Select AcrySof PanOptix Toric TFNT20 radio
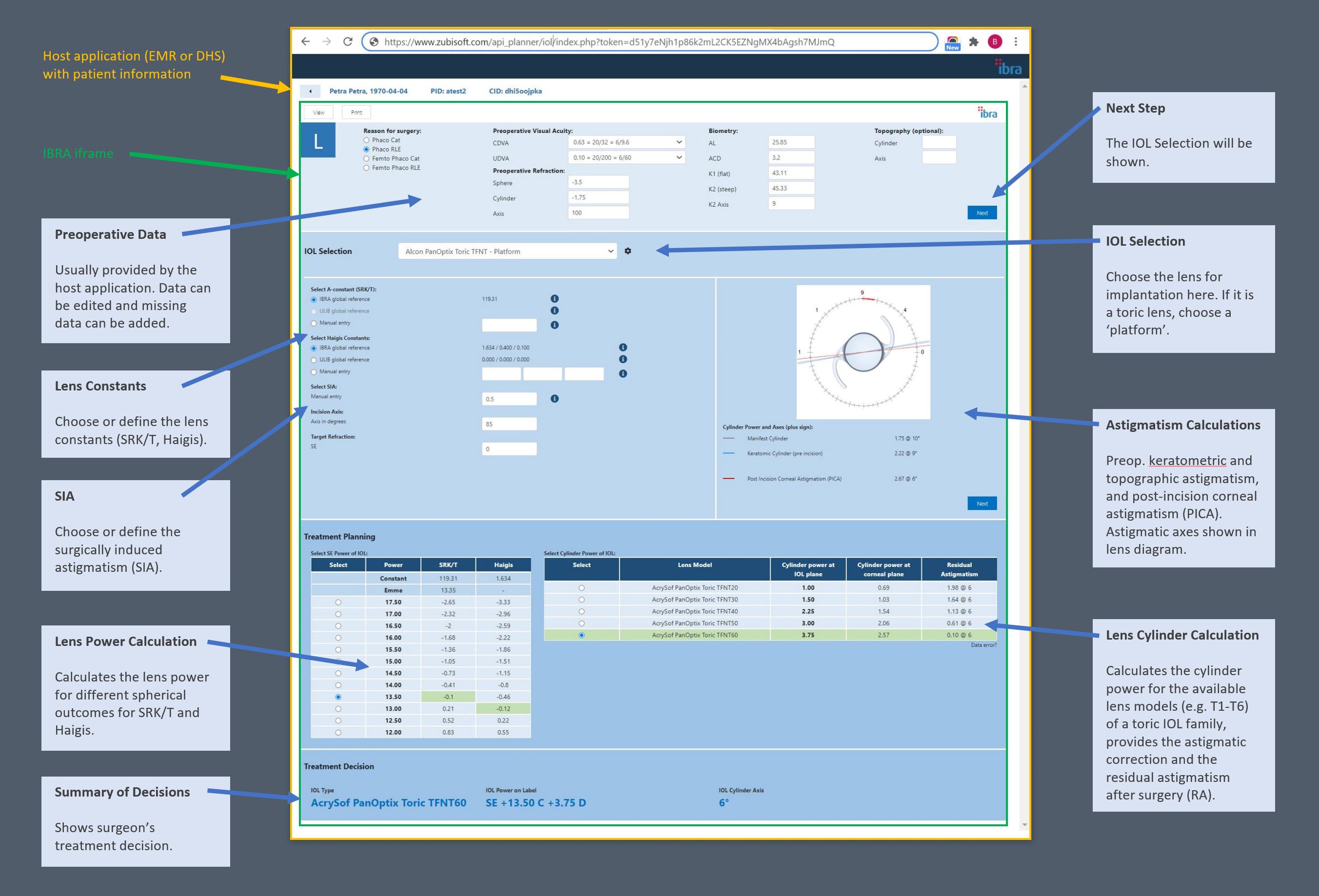 pos(581,588)
